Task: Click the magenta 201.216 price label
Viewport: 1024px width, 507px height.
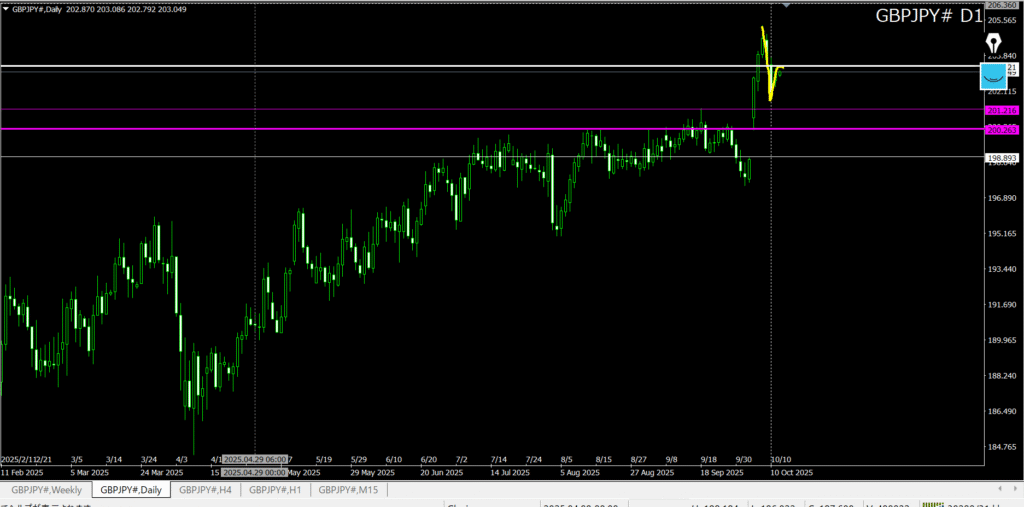Action: click(1001, 110)
